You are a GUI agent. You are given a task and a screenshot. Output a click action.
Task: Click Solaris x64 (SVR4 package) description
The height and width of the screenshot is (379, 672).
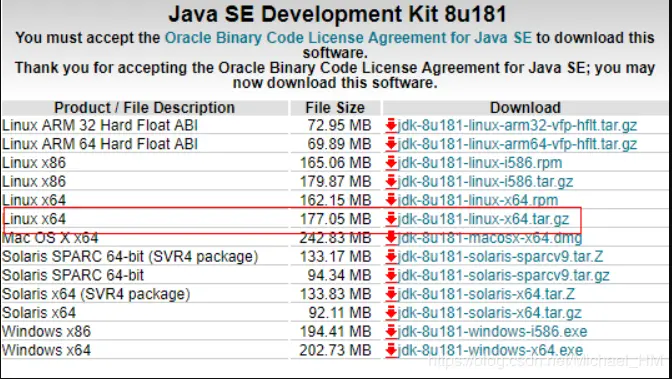[x=96, y=294]
